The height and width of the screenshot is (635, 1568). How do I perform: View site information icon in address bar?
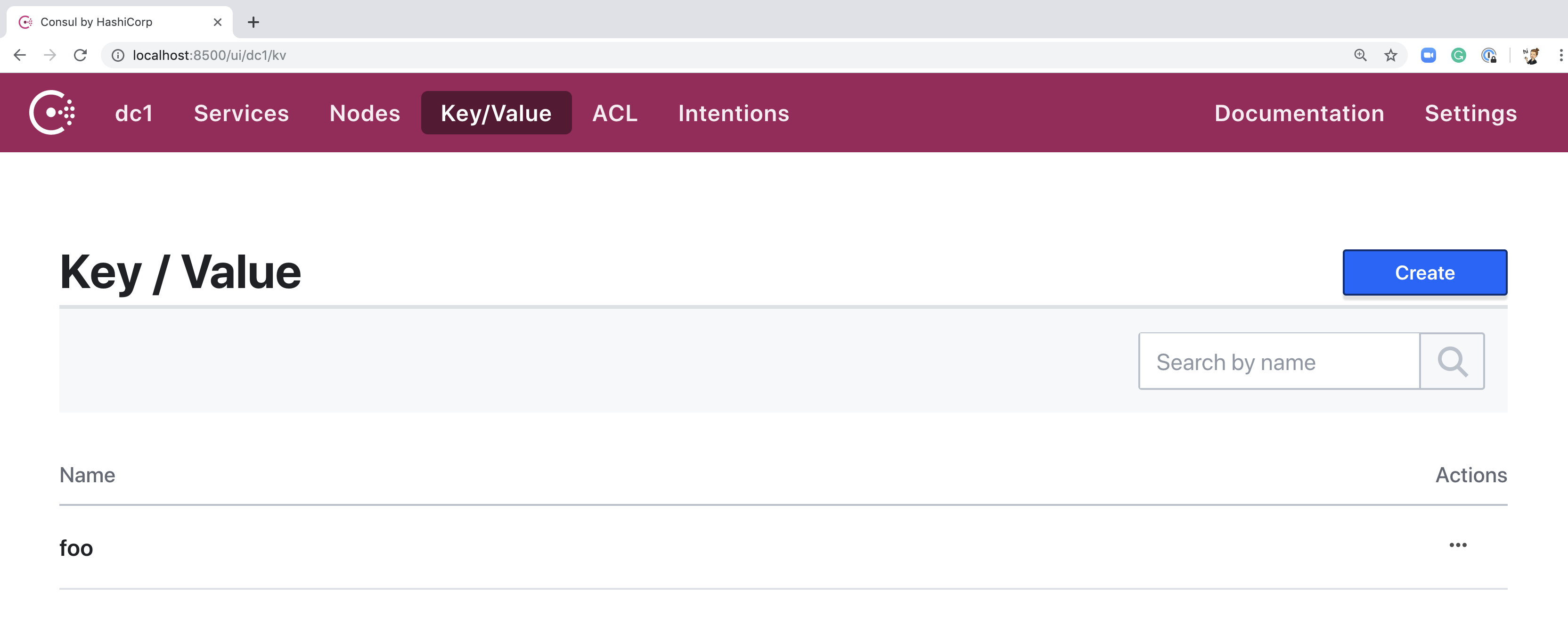coord(118,56)
